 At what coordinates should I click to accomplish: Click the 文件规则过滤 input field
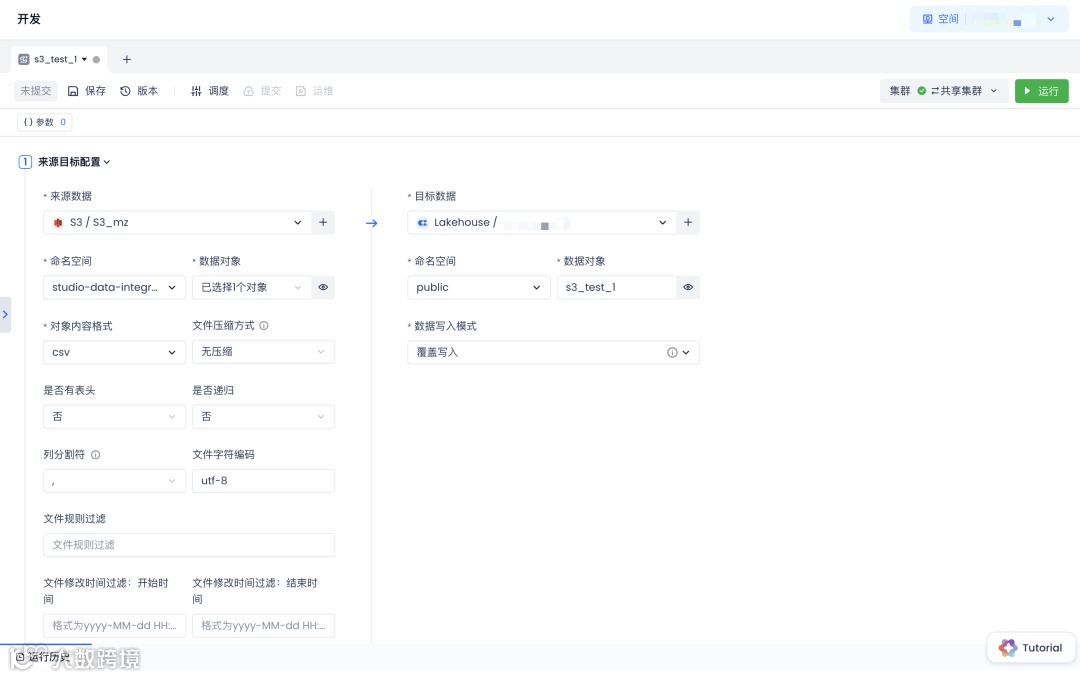point(189,545)
